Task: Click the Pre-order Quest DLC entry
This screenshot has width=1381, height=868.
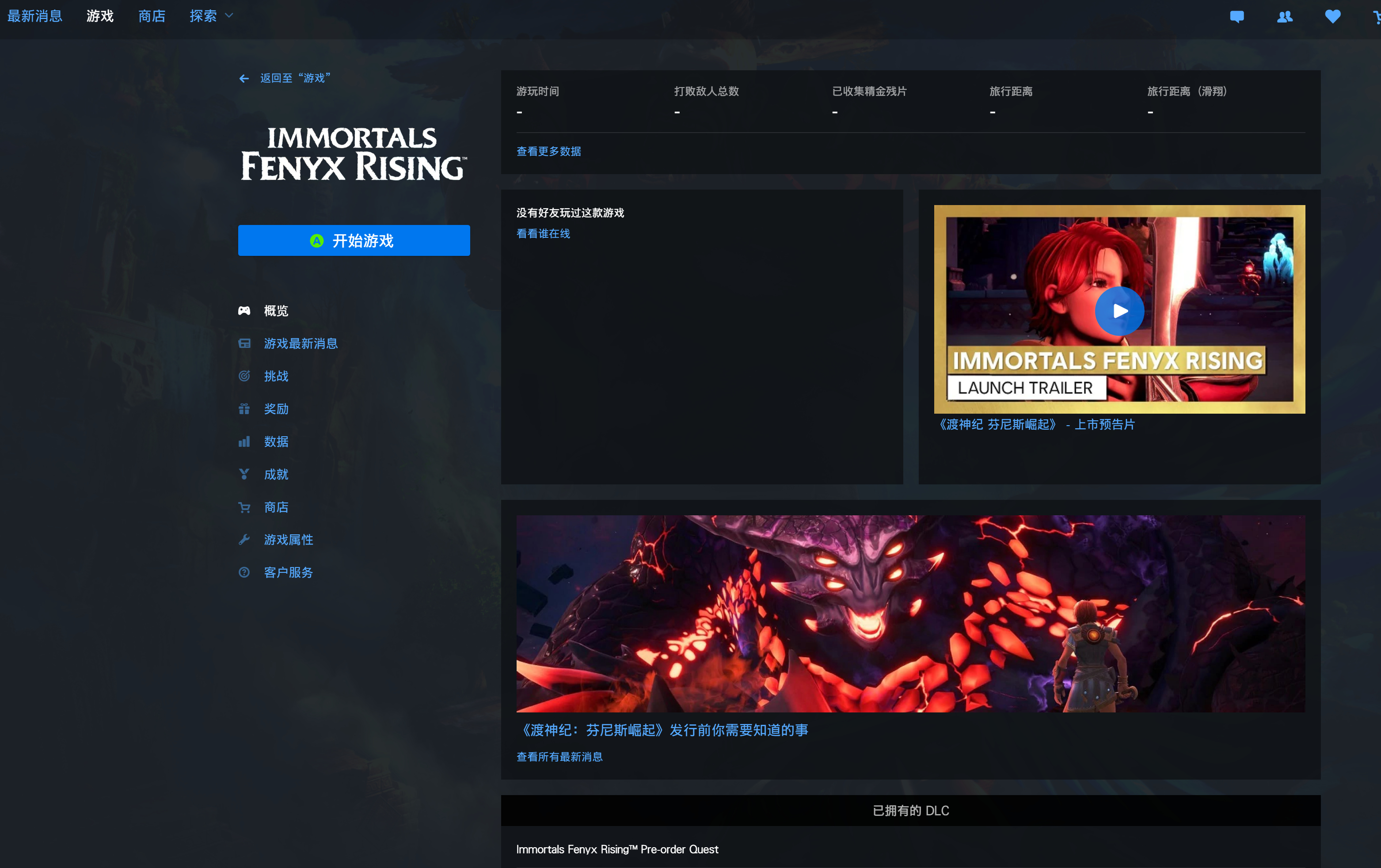Action: point(617,849)
